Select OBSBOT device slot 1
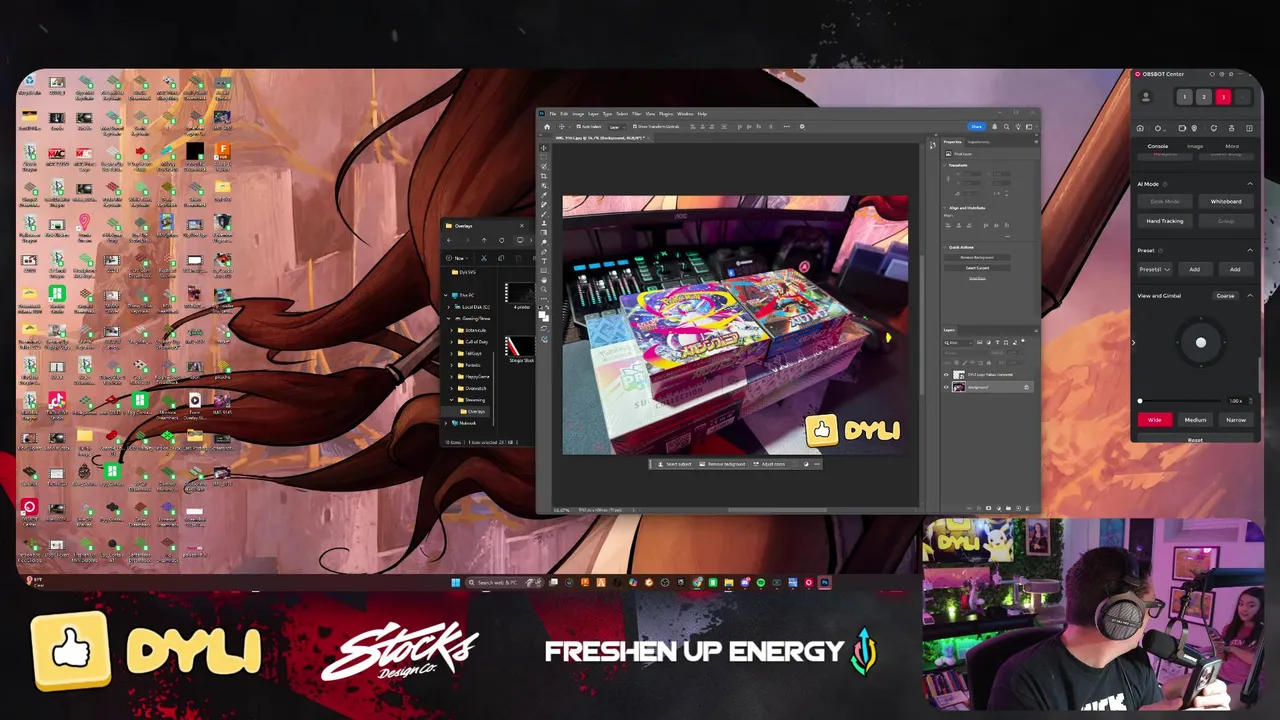The height and width of the screenshot is (720, 1280). [1184, 97]
